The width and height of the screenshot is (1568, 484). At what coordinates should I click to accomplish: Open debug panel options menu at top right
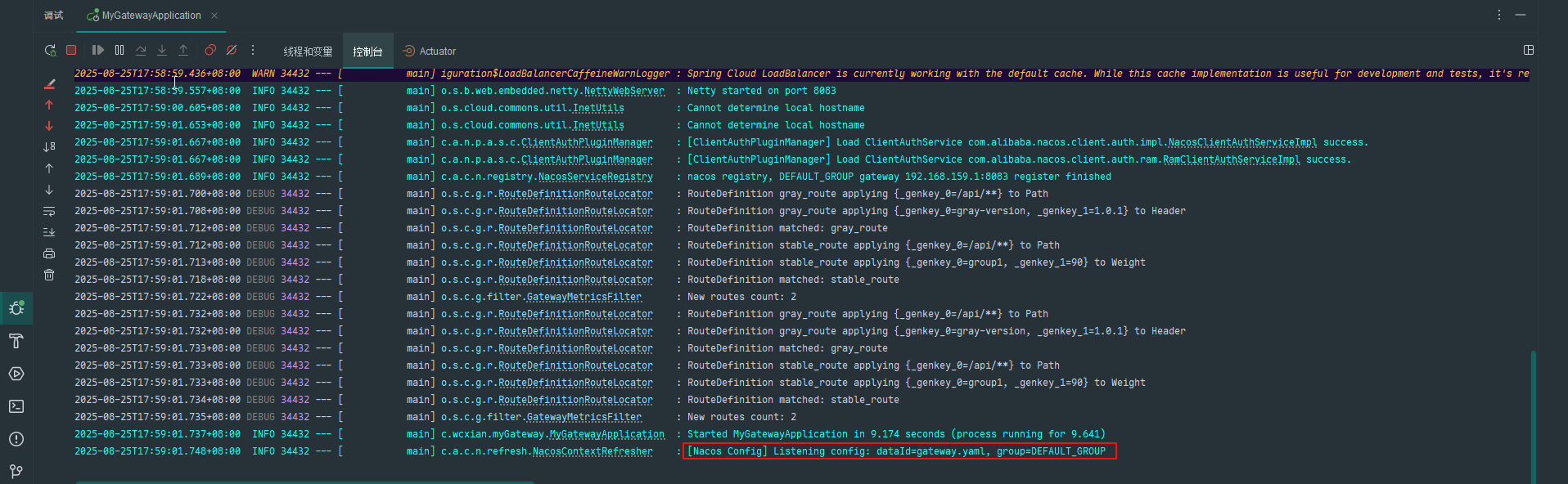(x=1498, y=15)
